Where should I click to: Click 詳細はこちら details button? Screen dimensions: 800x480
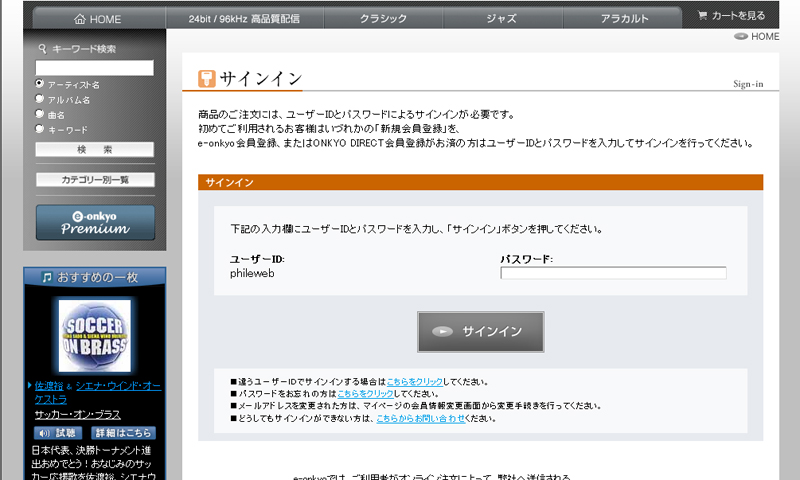pos(123,433)
